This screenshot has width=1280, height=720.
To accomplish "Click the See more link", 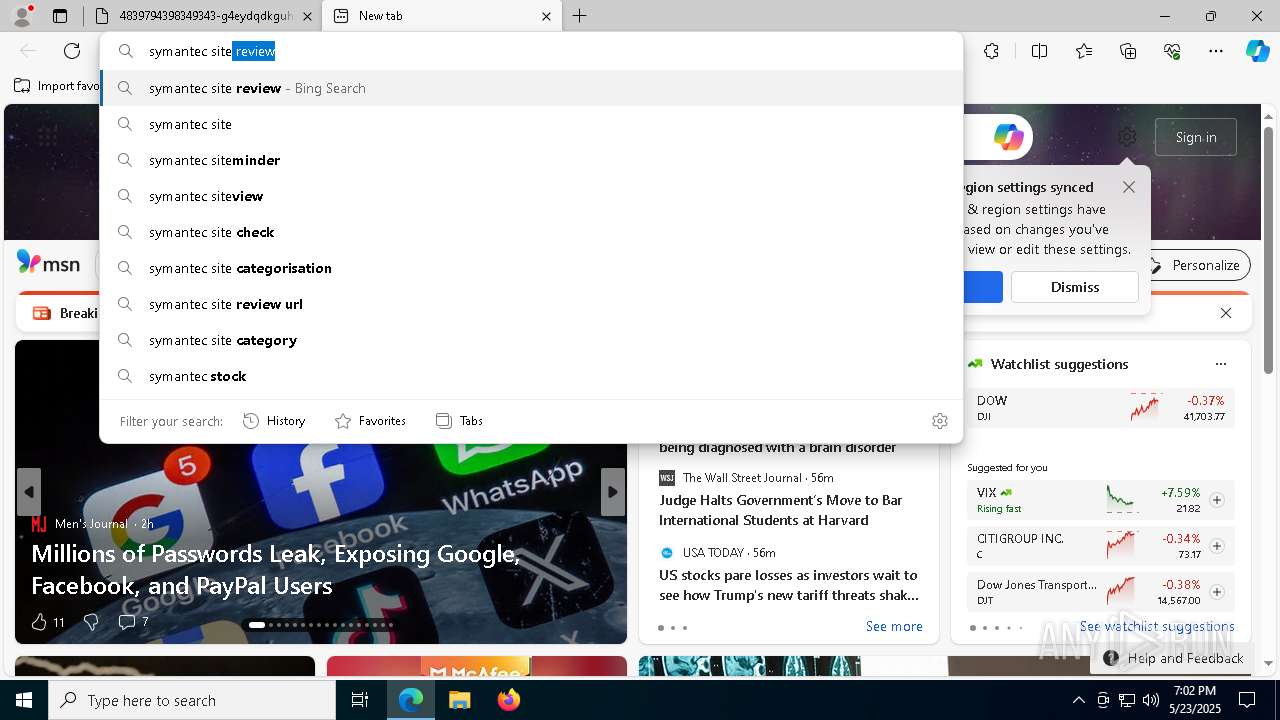I will click(894, 626).
